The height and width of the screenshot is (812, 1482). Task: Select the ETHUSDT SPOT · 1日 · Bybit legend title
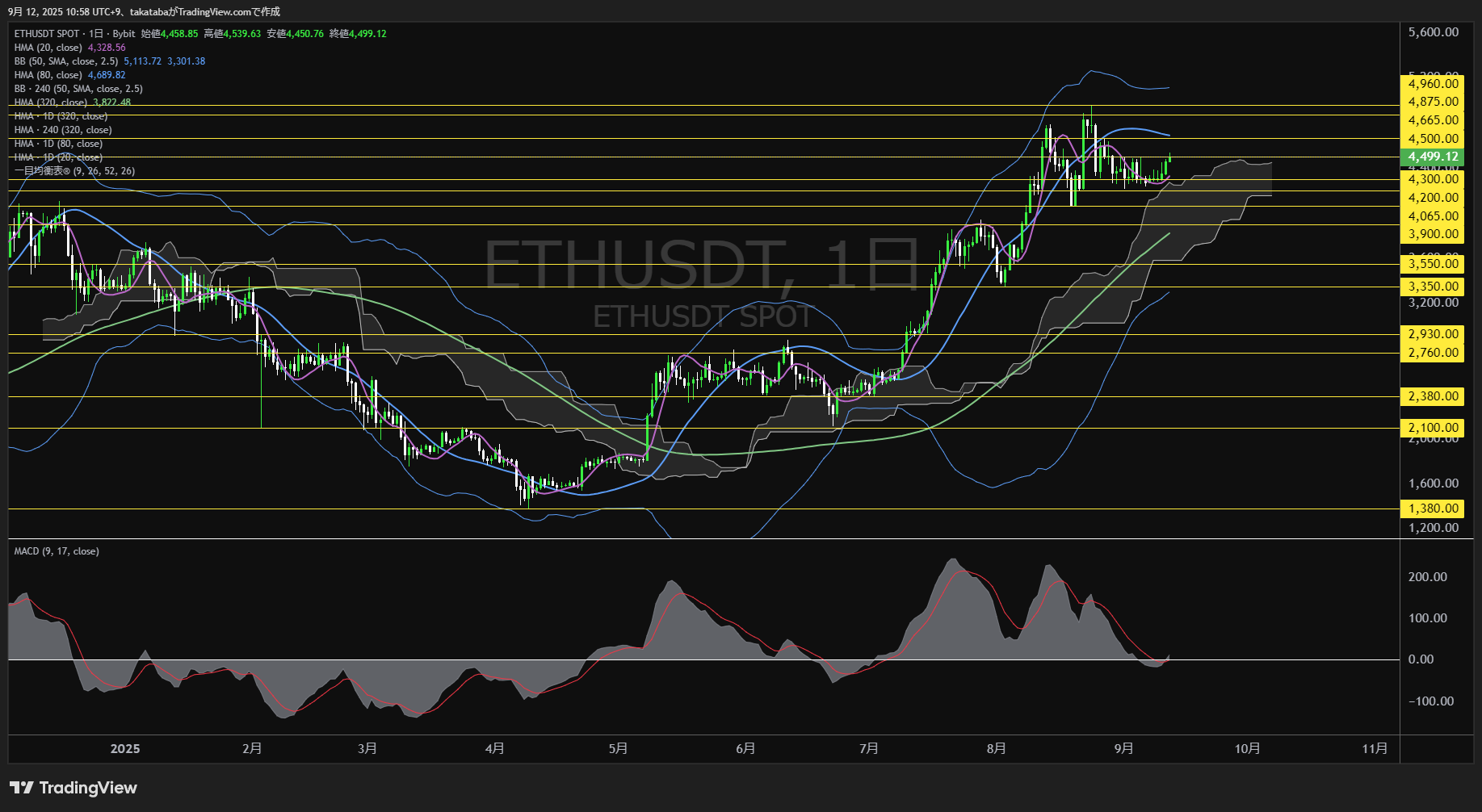[75, 34]
